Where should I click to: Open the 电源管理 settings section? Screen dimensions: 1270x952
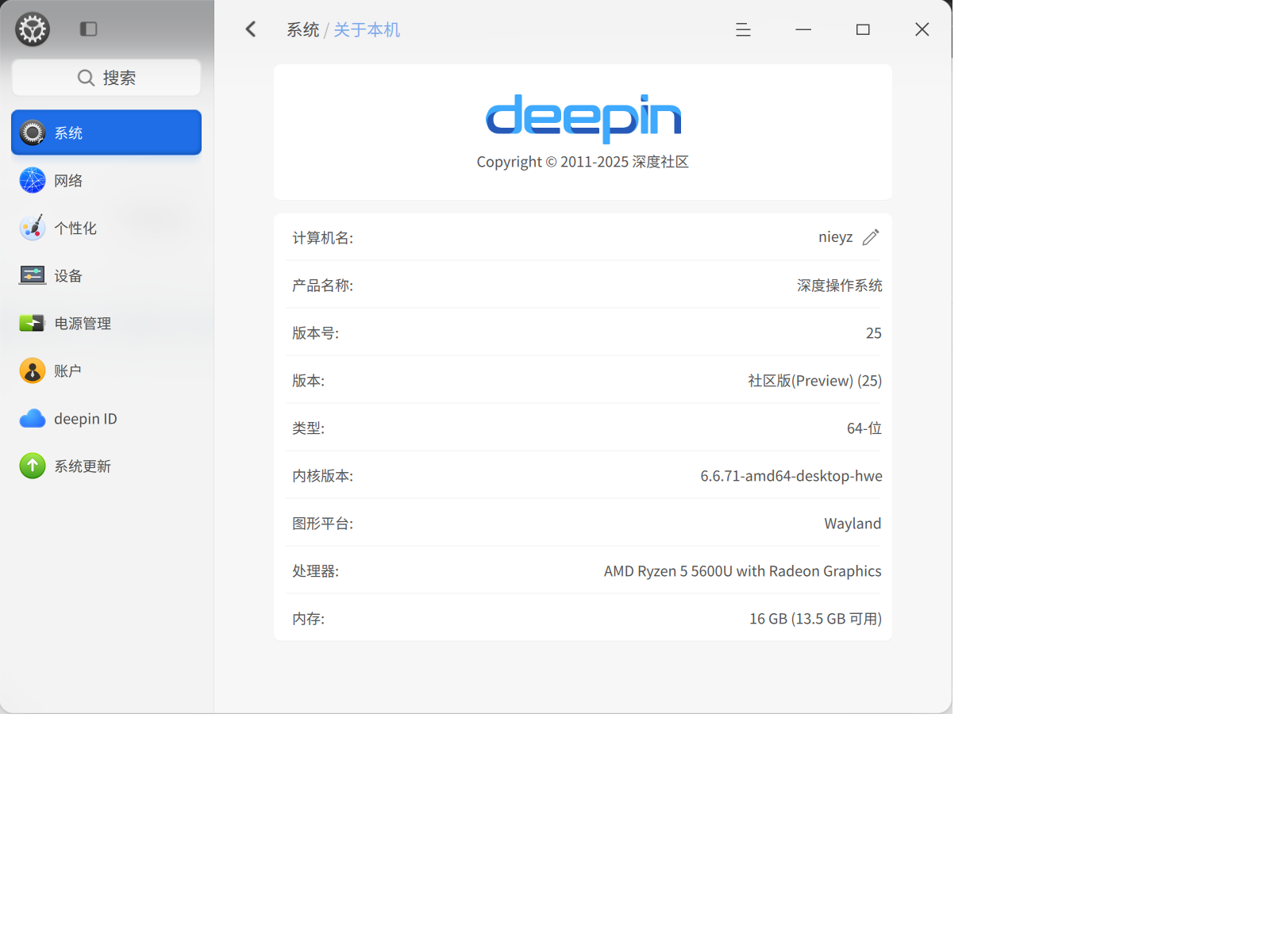(x=106, y=323)
